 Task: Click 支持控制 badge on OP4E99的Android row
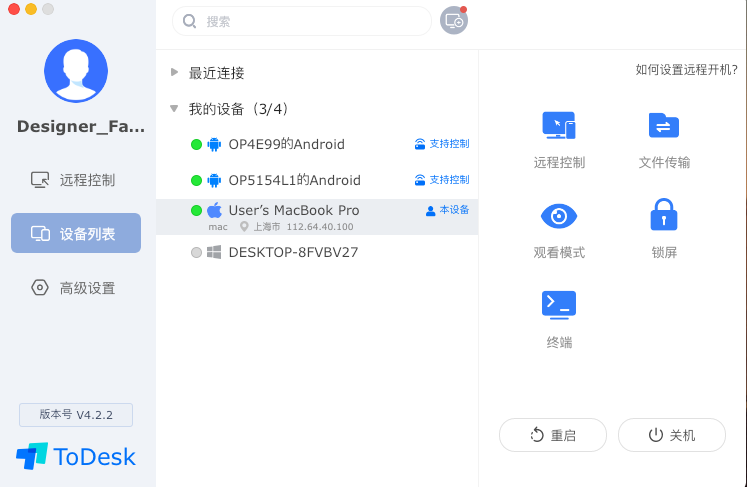click(x=442, y=144)
